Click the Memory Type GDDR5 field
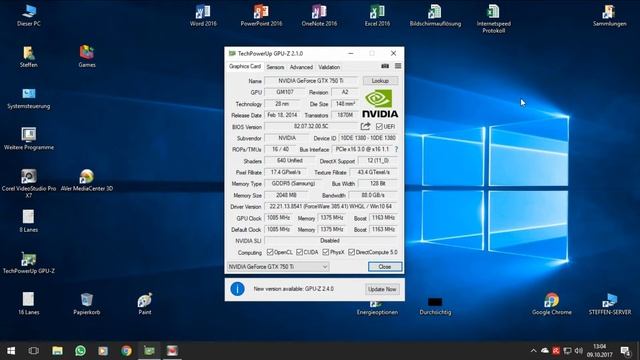Screen dimensions: 640x360 pos(293,184)
